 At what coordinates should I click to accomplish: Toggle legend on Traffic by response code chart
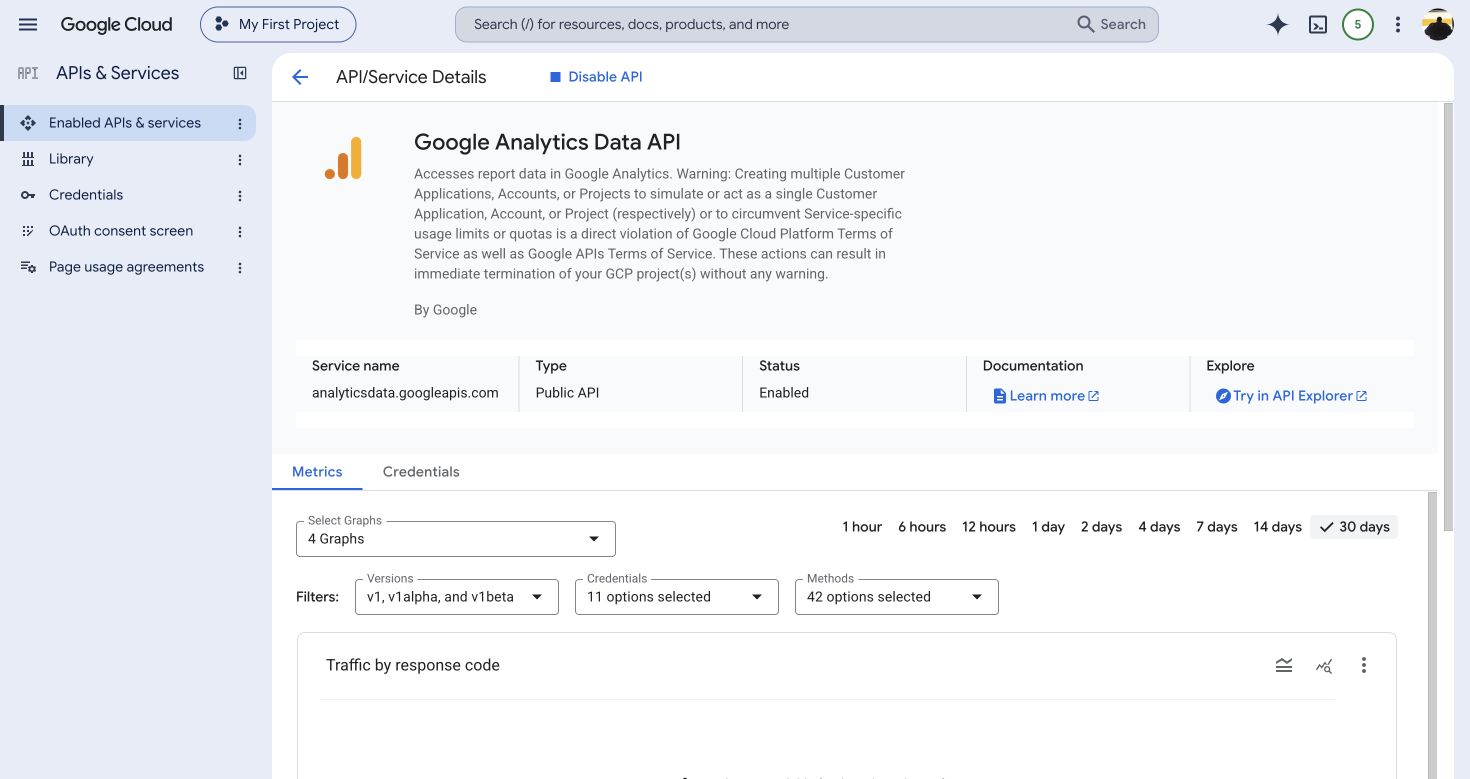[1284, 665]
